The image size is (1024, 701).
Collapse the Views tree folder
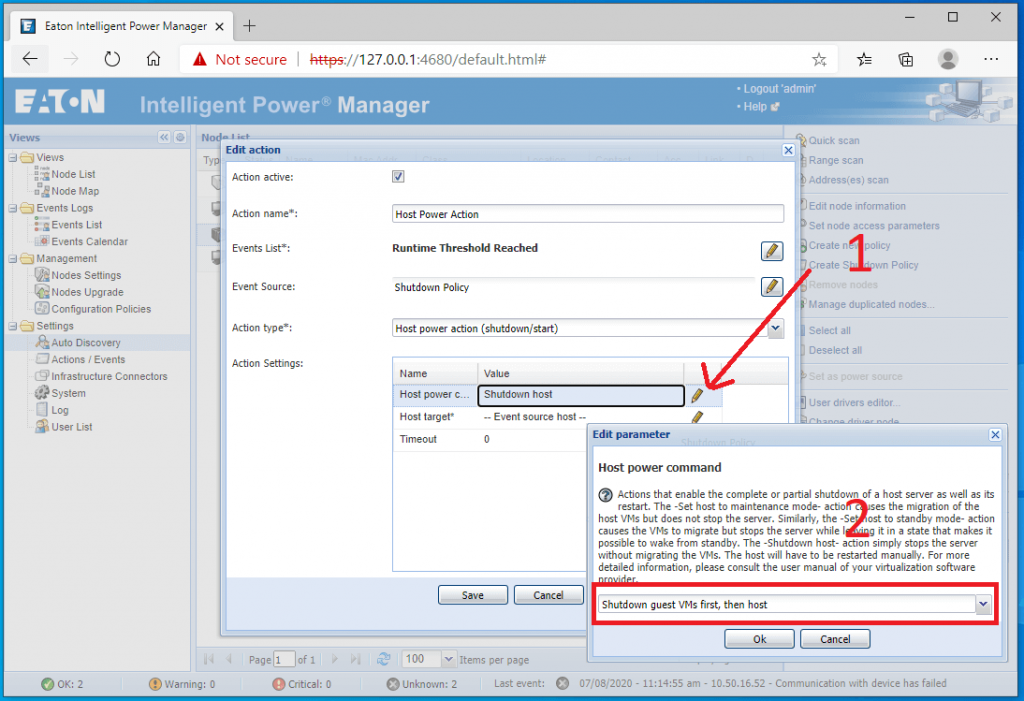click(x=12, y=157)
